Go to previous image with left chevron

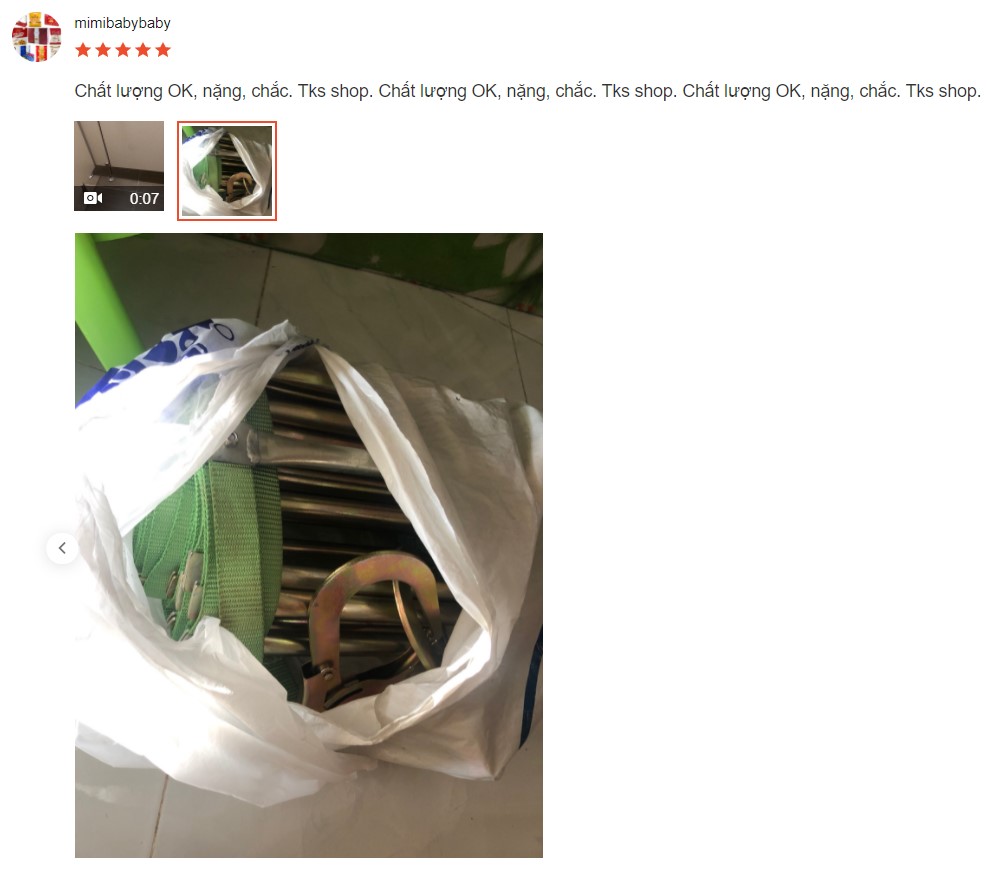[62, 548]
